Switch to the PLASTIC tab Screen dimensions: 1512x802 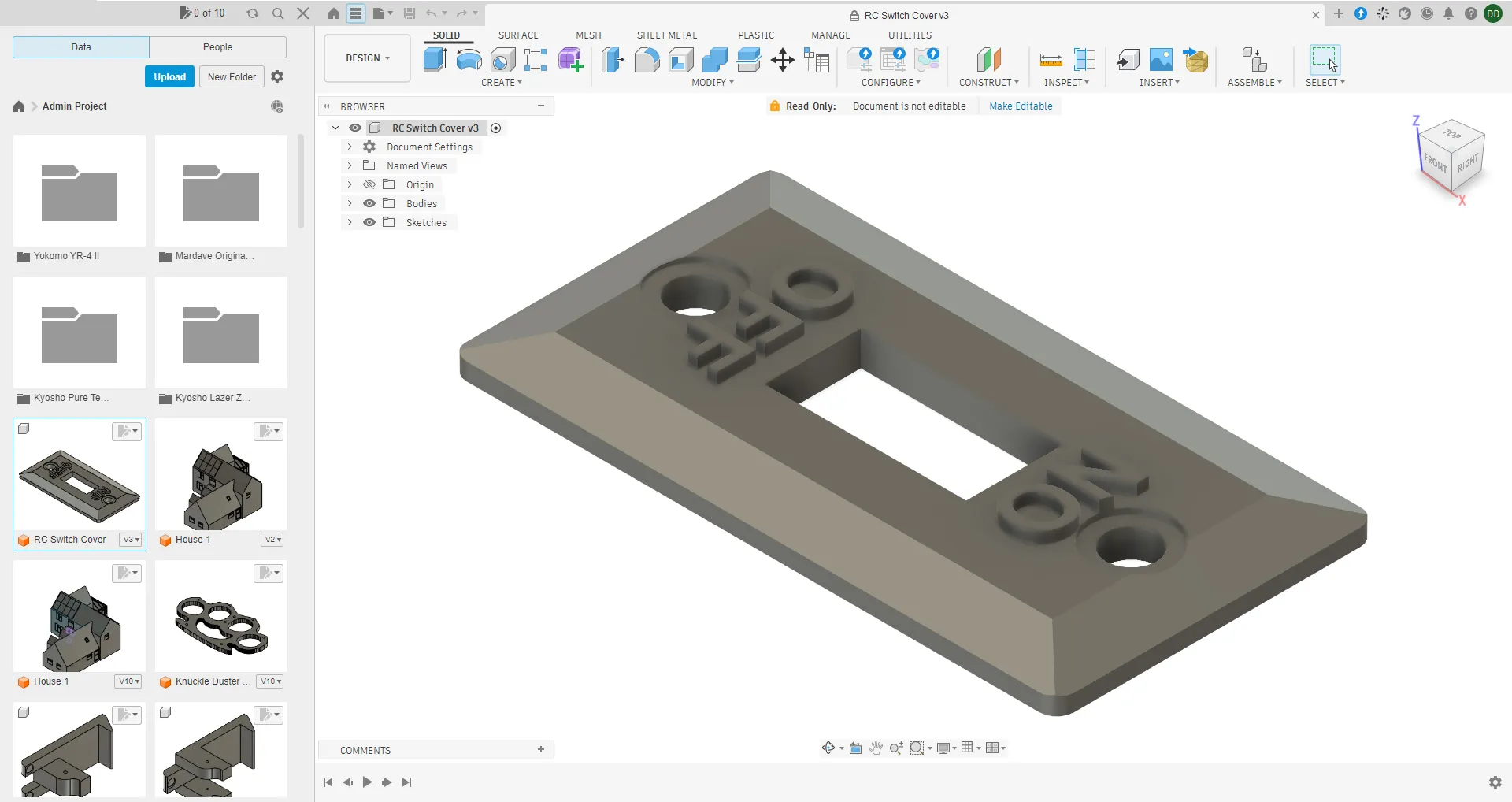[756, 35]
